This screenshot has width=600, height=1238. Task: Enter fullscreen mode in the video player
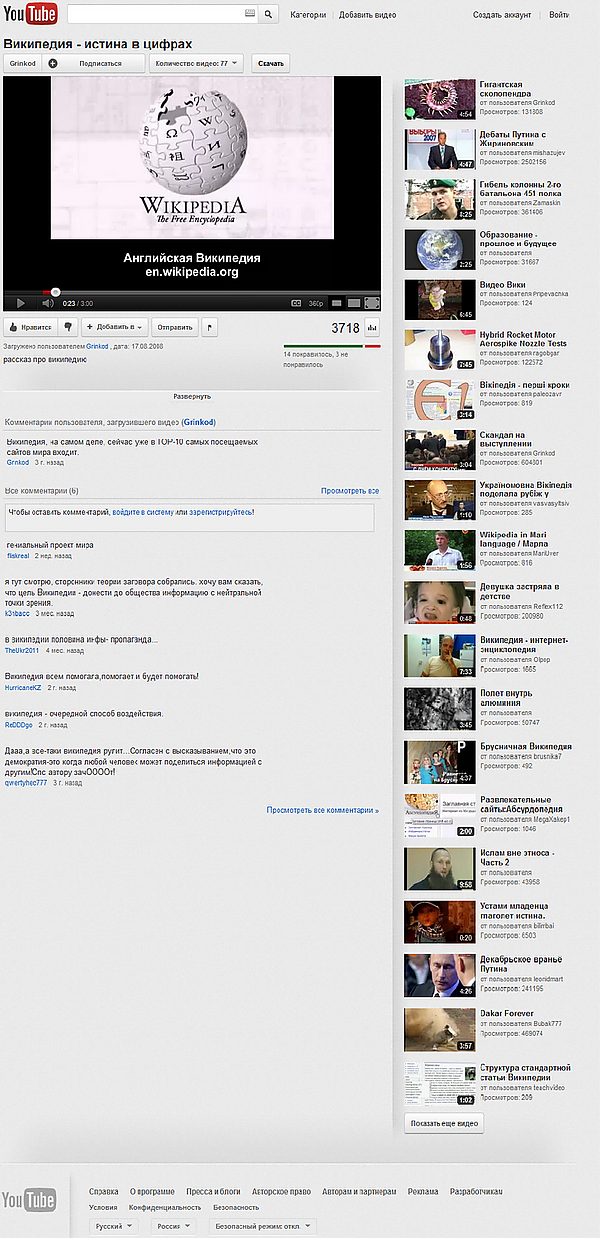371,302
